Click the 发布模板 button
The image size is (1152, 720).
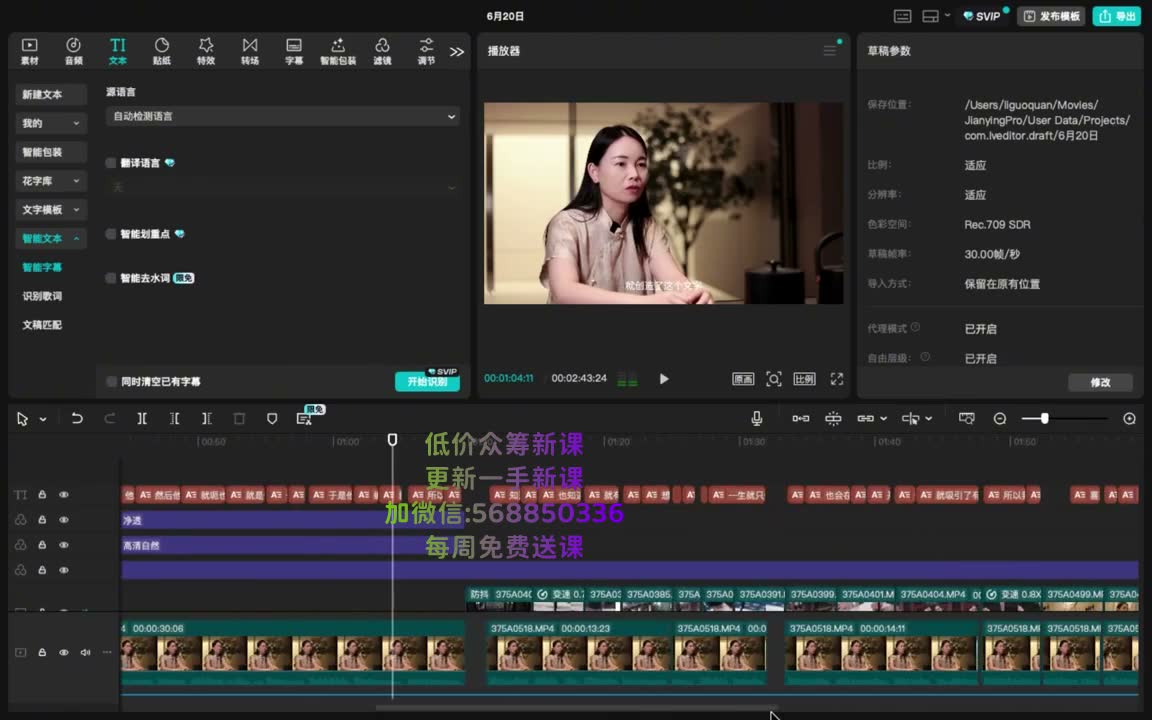[x=1052, y=16]
